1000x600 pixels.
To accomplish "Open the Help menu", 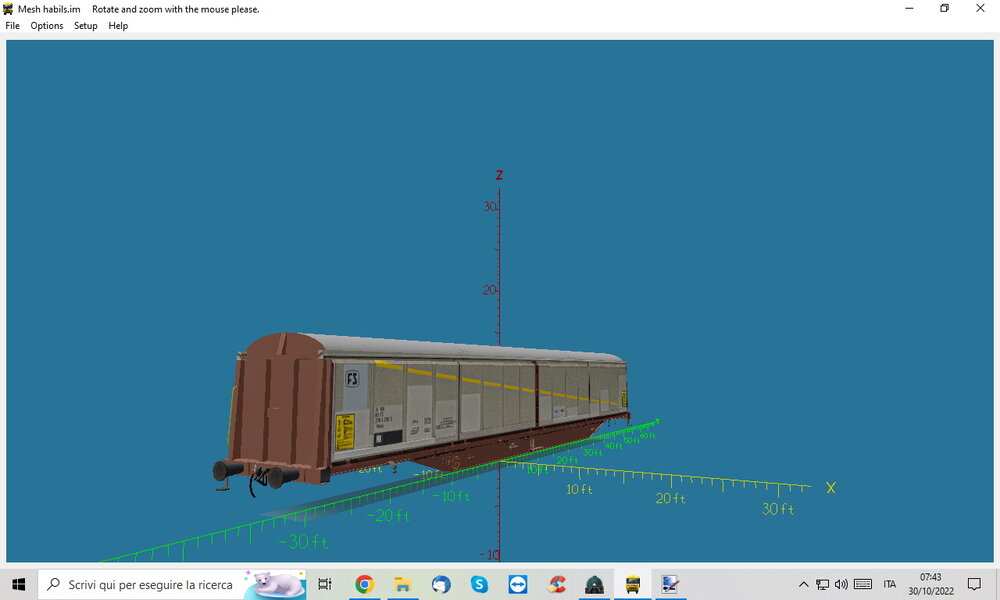I will click(x=118, y=26).
